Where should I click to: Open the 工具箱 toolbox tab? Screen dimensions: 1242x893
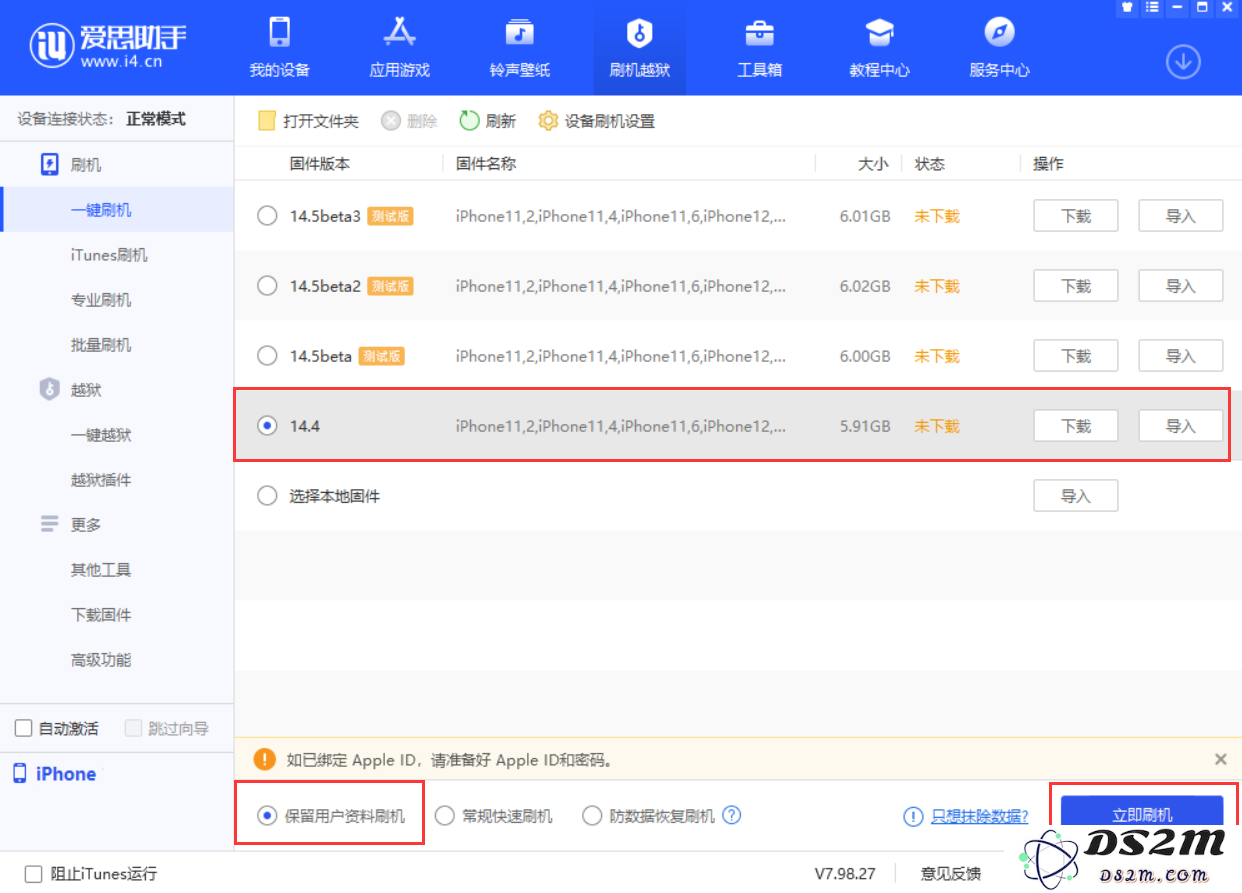(x=759, y=48)
